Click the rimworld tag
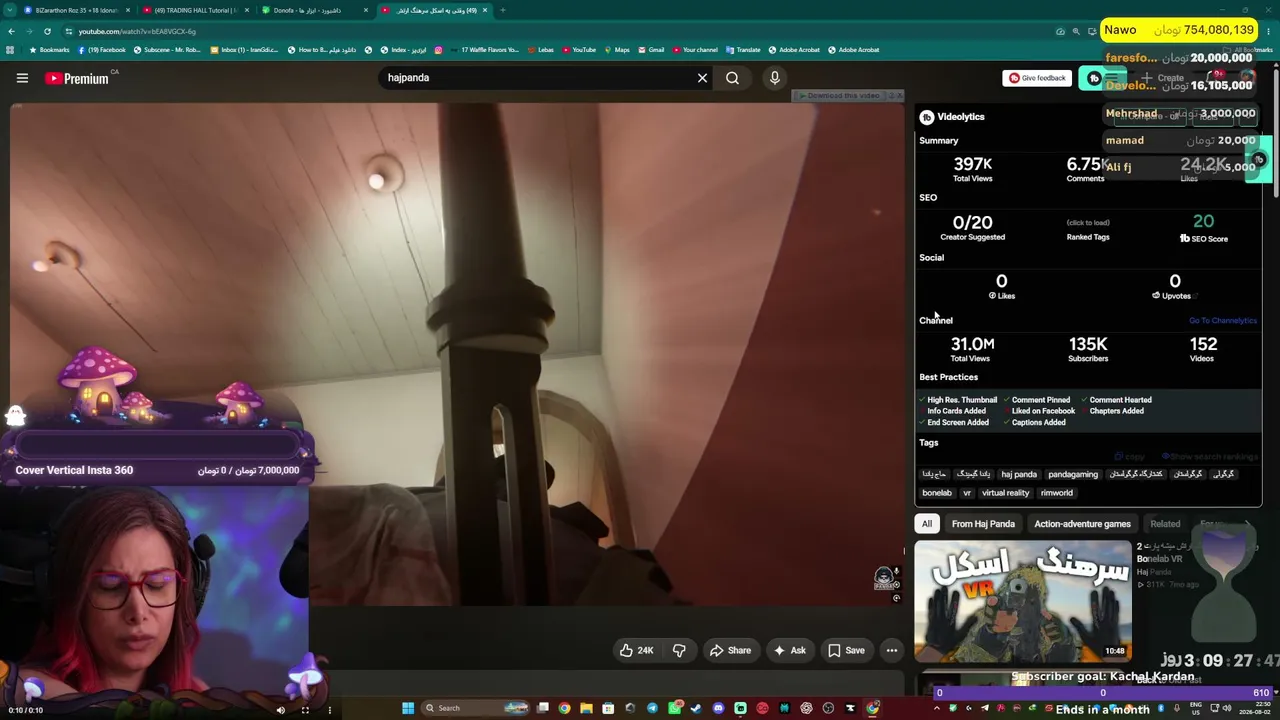 point(1057,493)
